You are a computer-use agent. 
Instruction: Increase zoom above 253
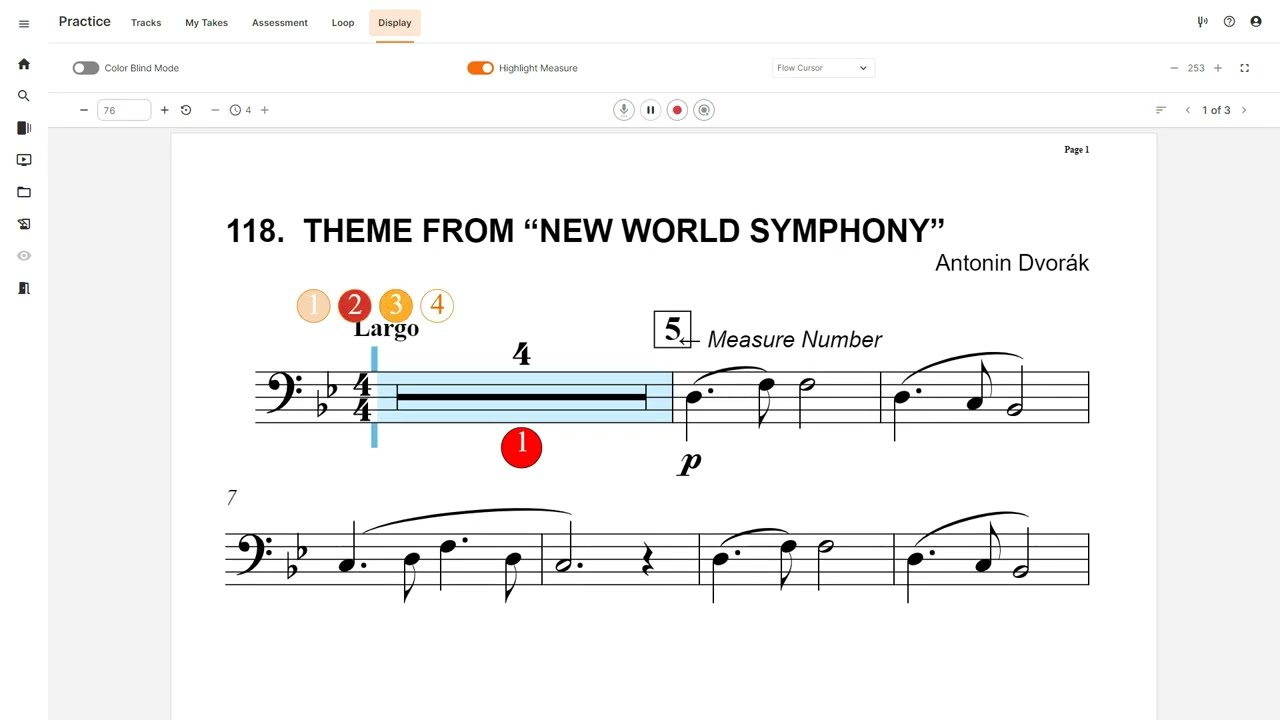[x=1218, y=68]
